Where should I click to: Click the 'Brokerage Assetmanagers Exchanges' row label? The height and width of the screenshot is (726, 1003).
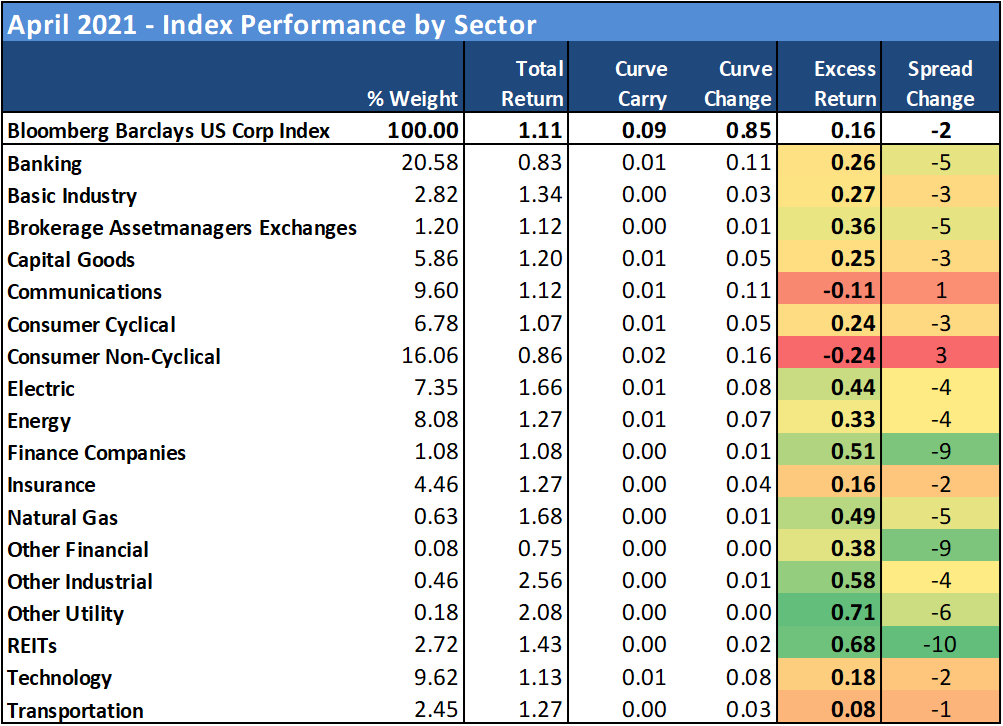tap(182, 228)
